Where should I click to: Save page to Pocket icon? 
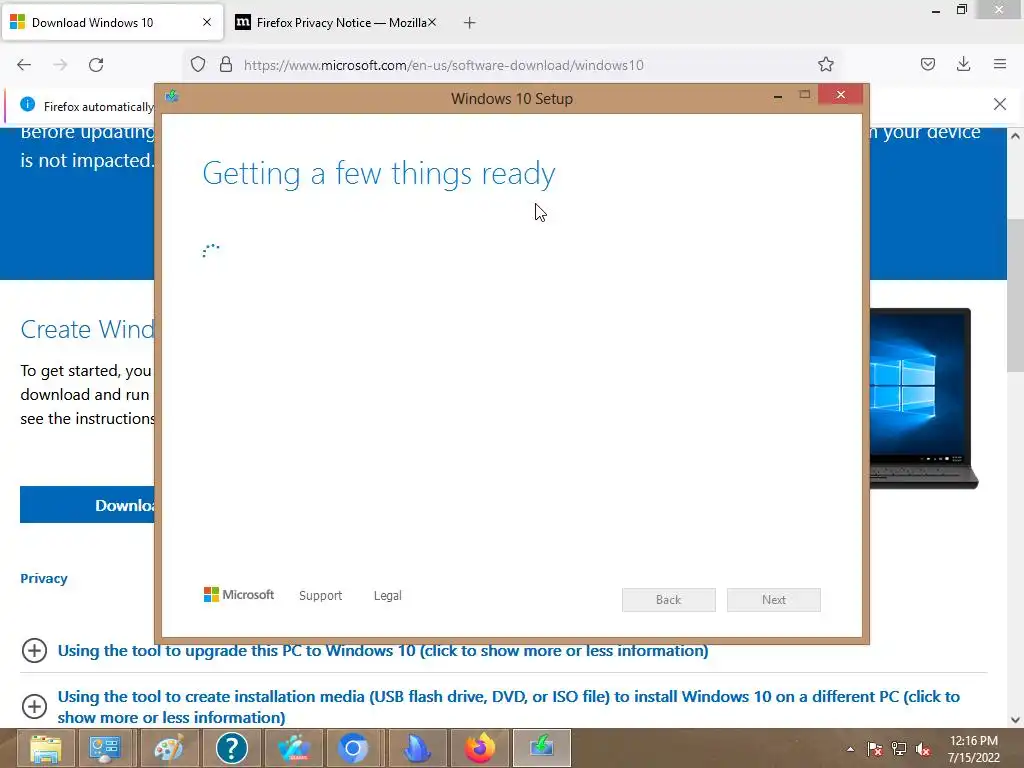click(x=928, y=65)
